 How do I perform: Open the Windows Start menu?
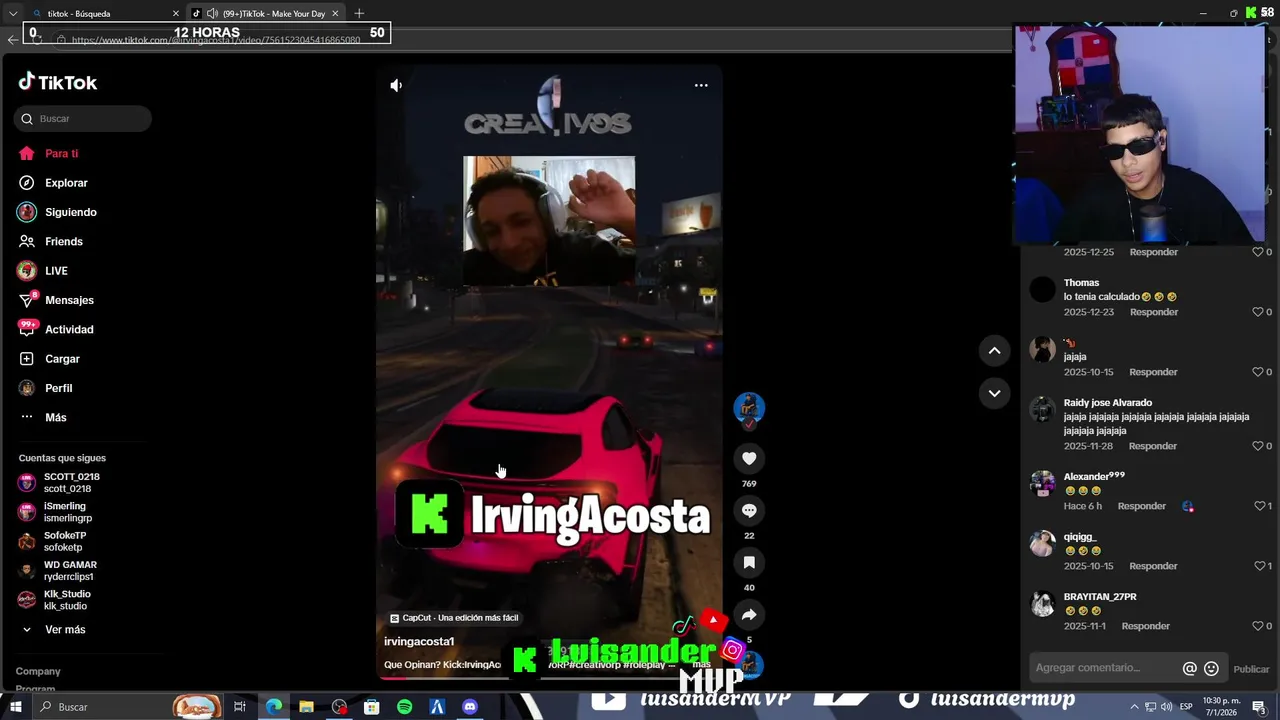point(15,707)
